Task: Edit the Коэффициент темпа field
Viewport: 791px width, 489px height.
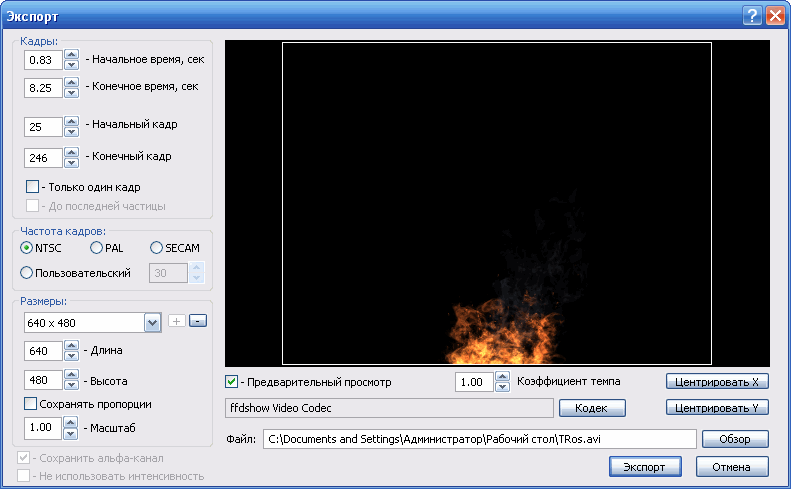Action: [474, 382]
